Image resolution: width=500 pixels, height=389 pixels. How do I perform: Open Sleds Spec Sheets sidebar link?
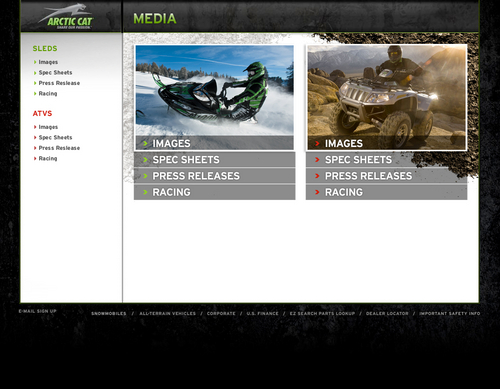55,72
